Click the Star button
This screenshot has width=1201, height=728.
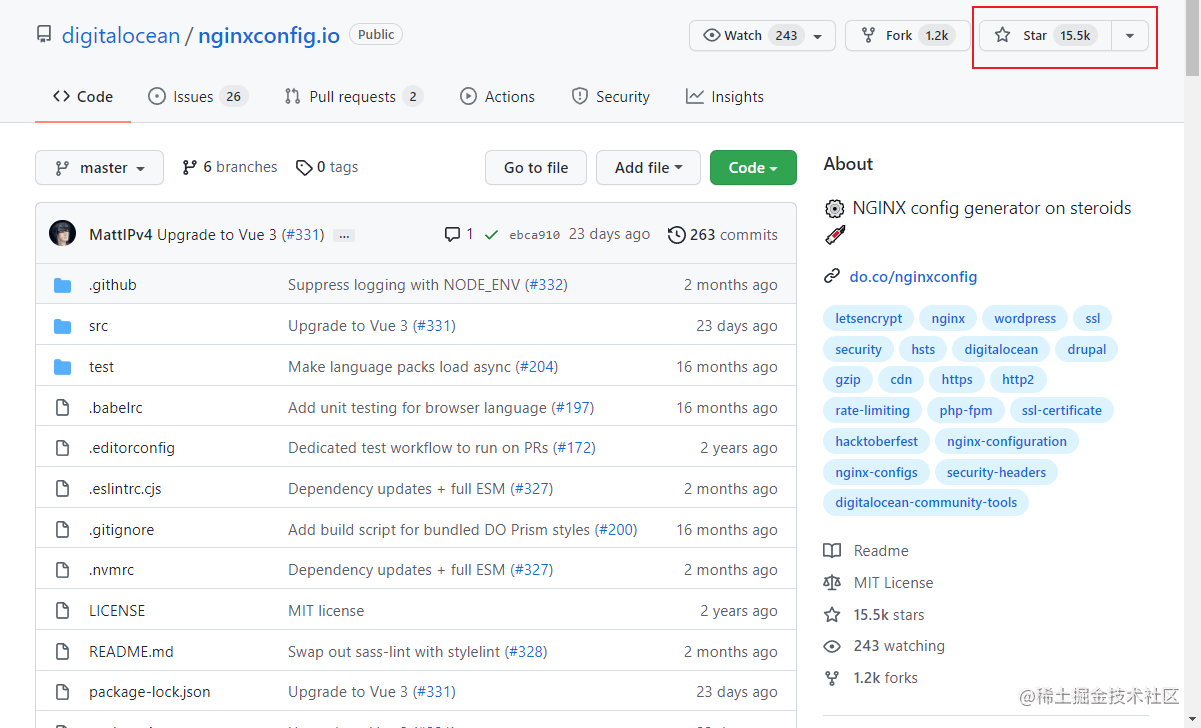point(1045,36)
